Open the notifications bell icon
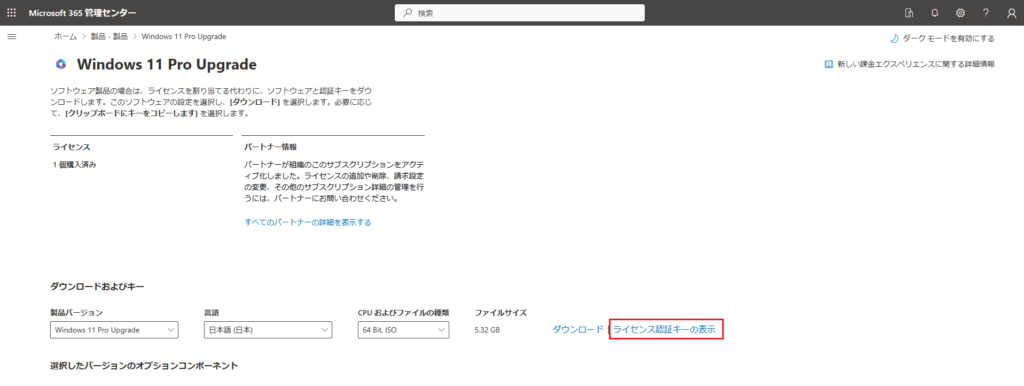Viewport: 1024px width, 386px height. (935, 13)
